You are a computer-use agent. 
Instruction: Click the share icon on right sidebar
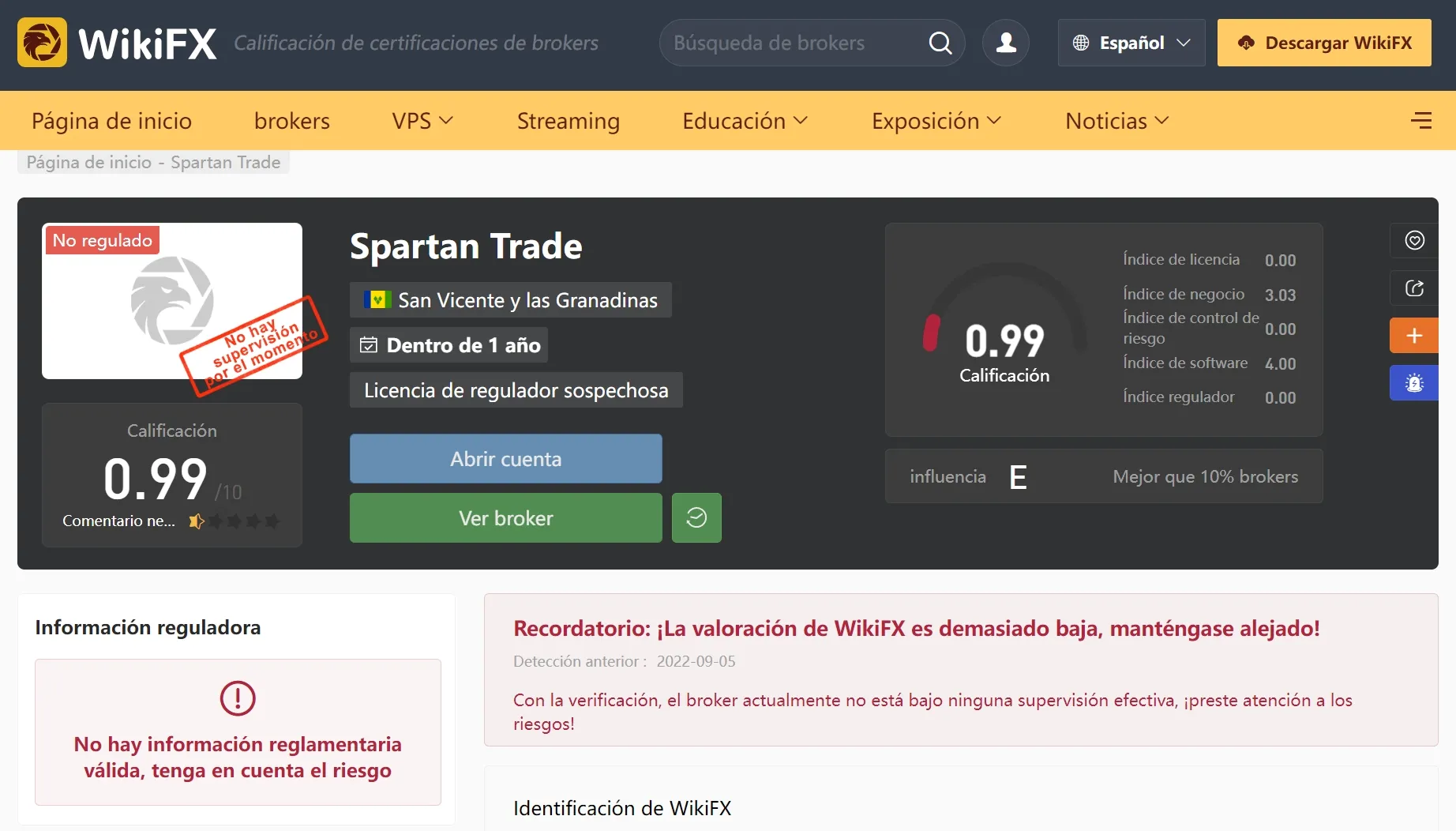1414,288
